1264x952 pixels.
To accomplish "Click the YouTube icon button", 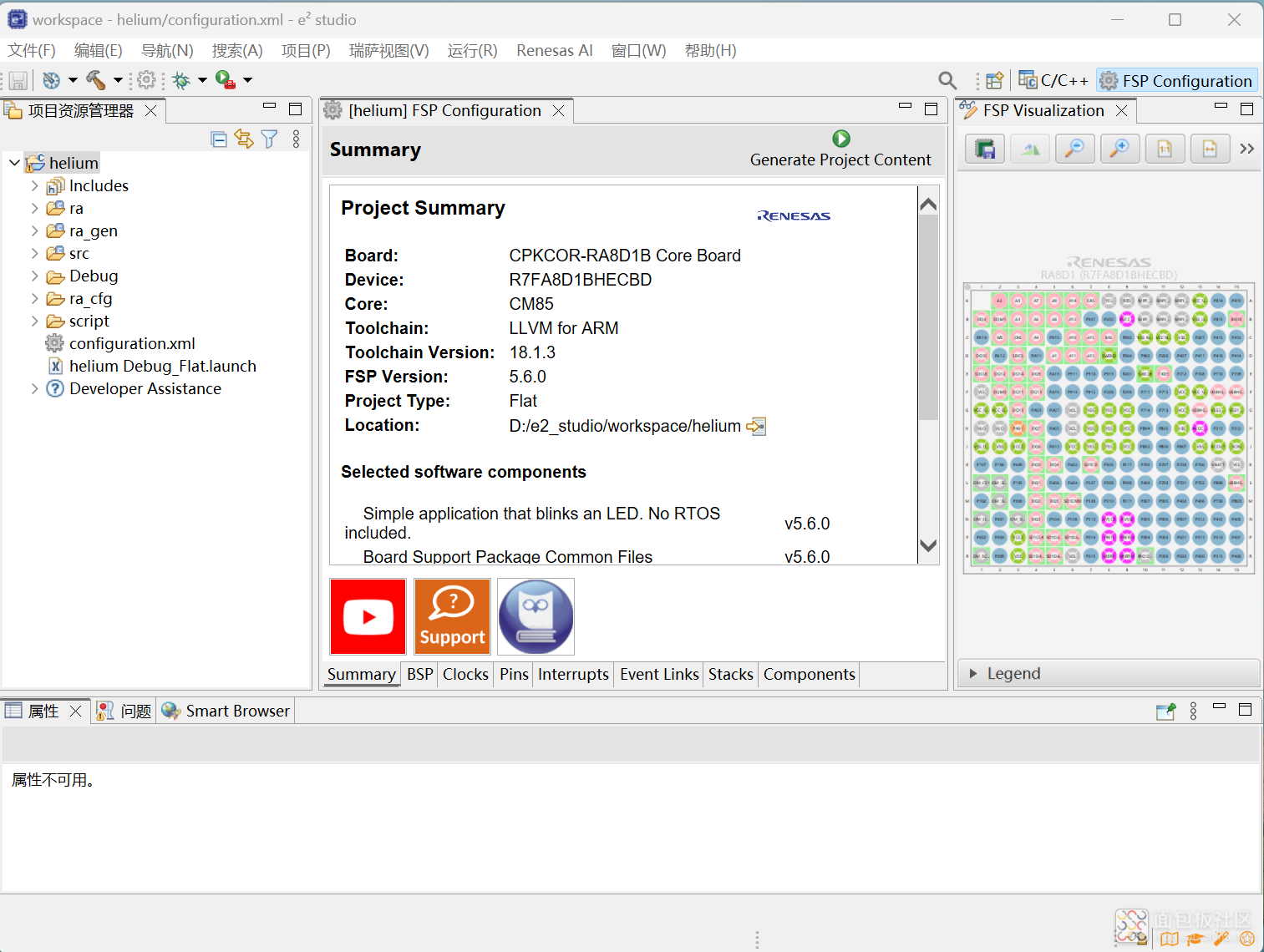I will tap(368, 616).
